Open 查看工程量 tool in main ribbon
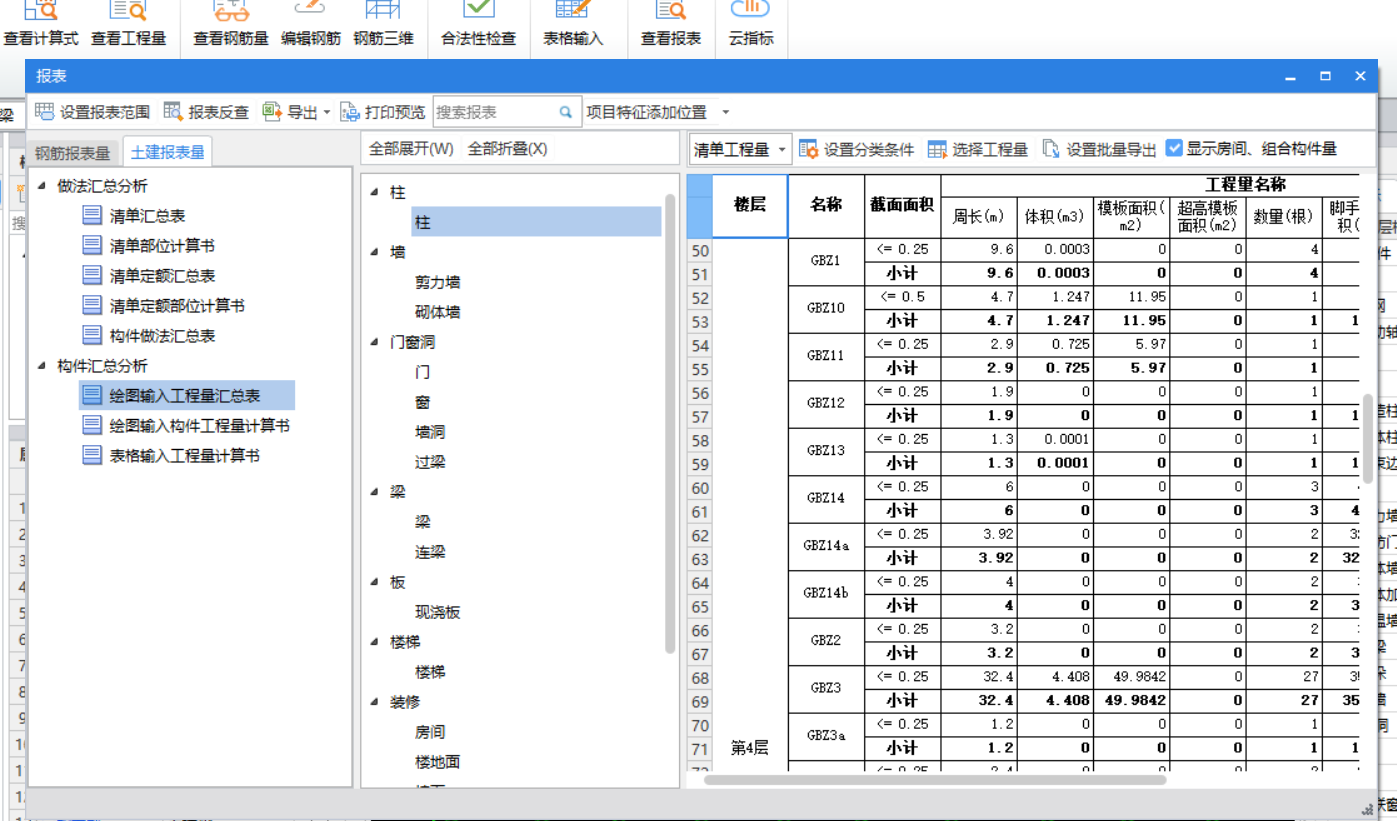Image resolution: width=1397 pixels, height=821 pixels. 128,26
